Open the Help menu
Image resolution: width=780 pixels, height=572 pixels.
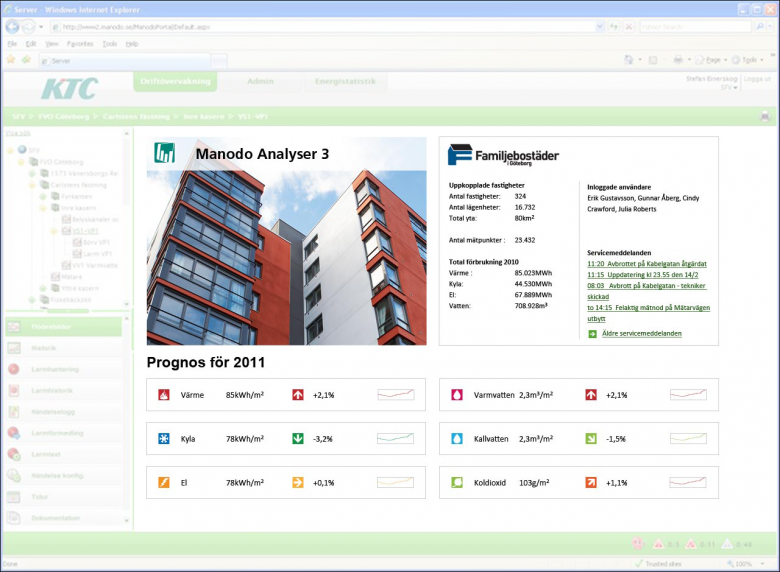click(x=132, y=44)
